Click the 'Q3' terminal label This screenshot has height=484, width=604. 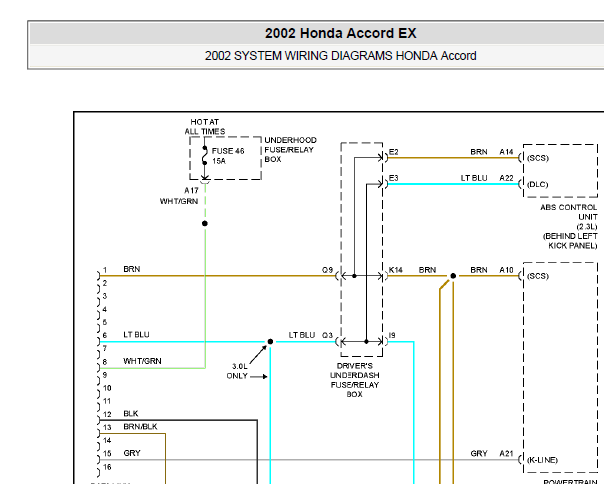pos(327,335)
